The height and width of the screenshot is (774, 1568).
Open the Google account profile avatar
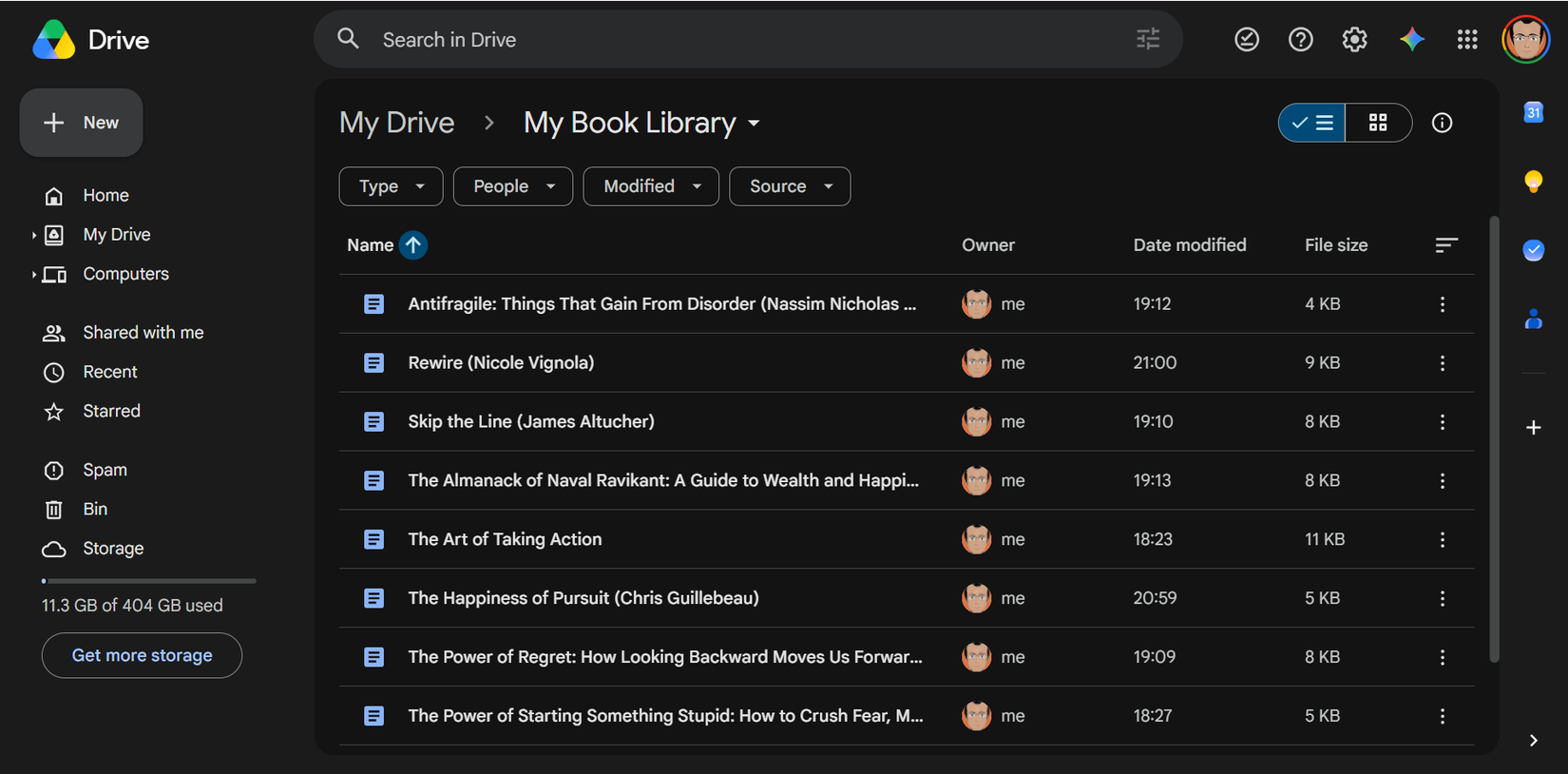click(x=1526, y=39)
